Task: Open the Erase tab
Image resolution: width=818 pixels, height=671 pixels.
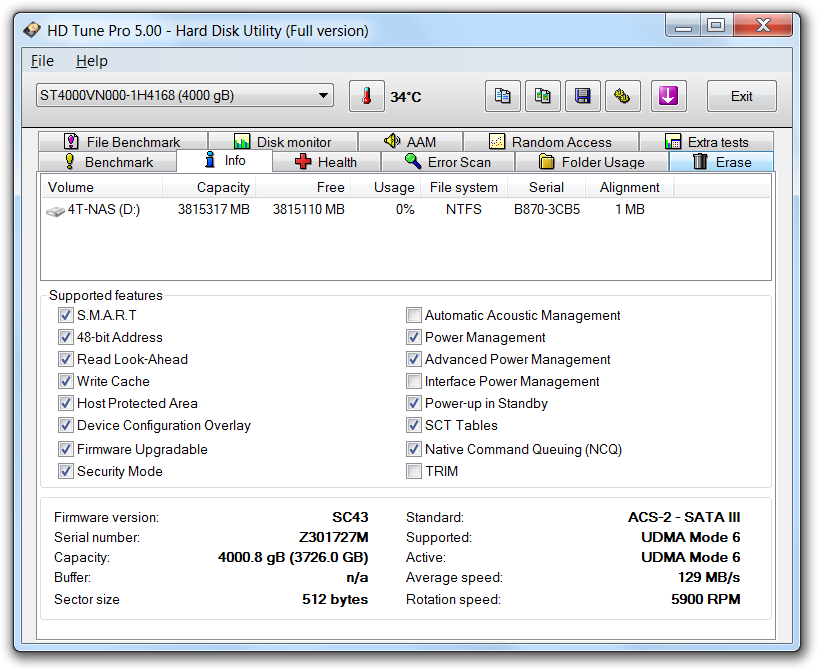Action: point(721,162)
